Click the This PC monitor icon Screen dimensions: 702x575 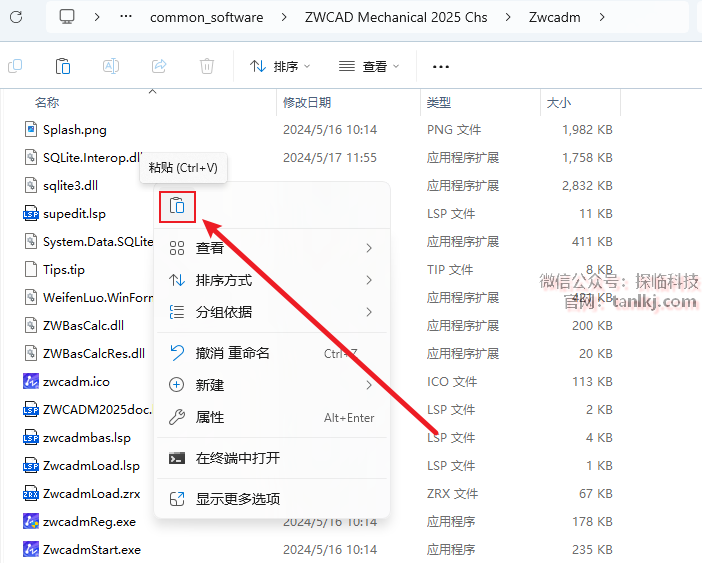point(67,17)
